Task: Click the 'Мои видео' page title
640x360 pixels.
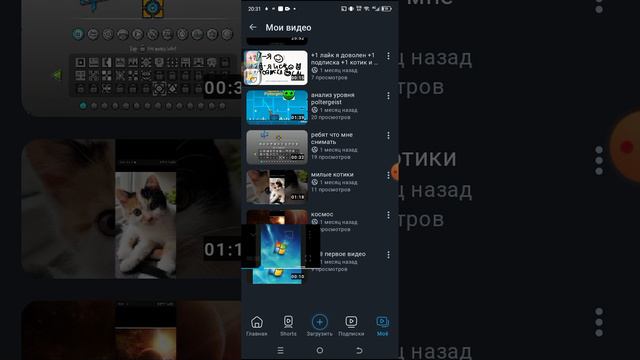Action: [x=288, y=27]
